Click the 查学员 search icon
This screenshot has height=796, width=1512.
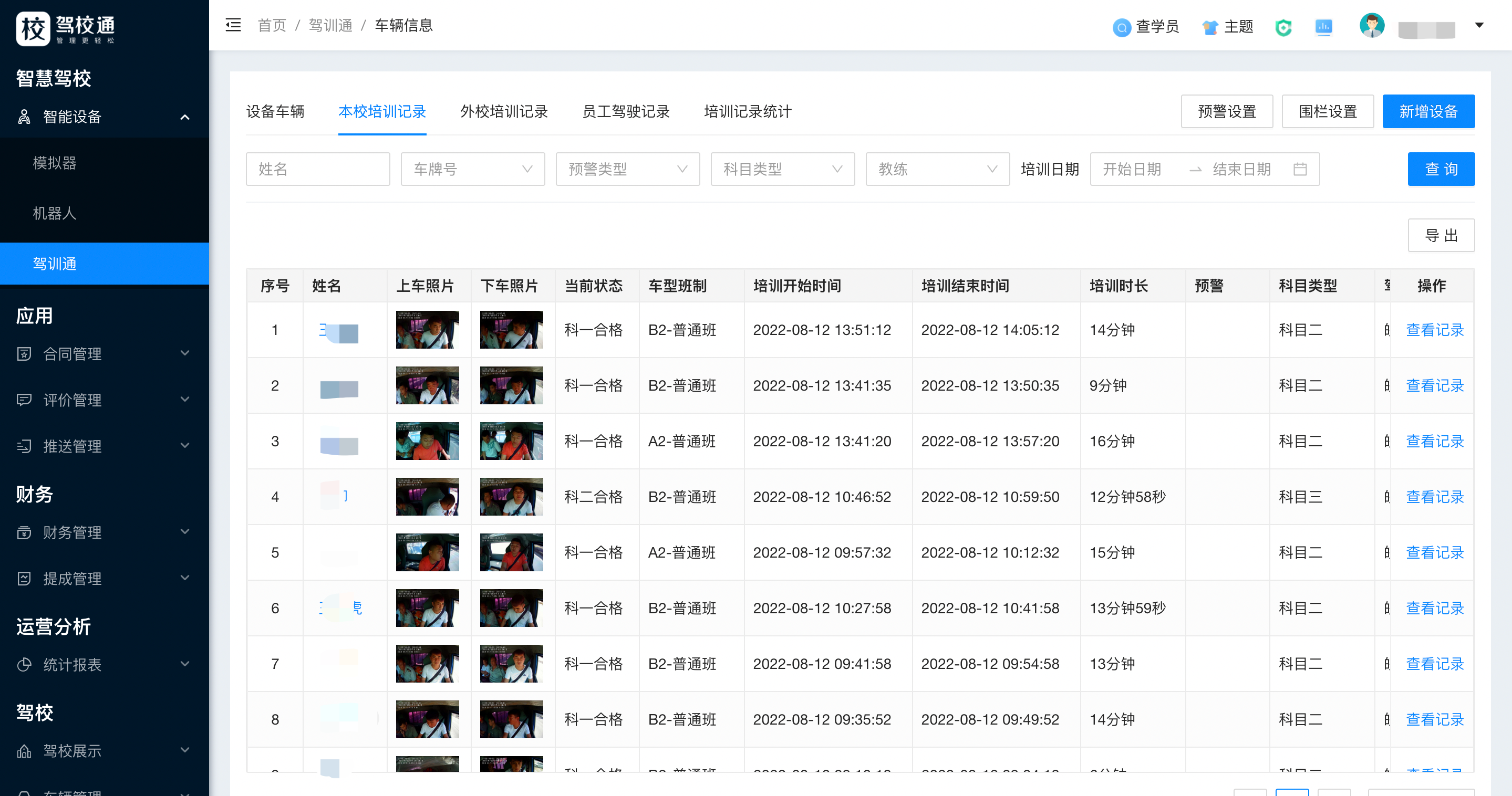pos(1121,27)
